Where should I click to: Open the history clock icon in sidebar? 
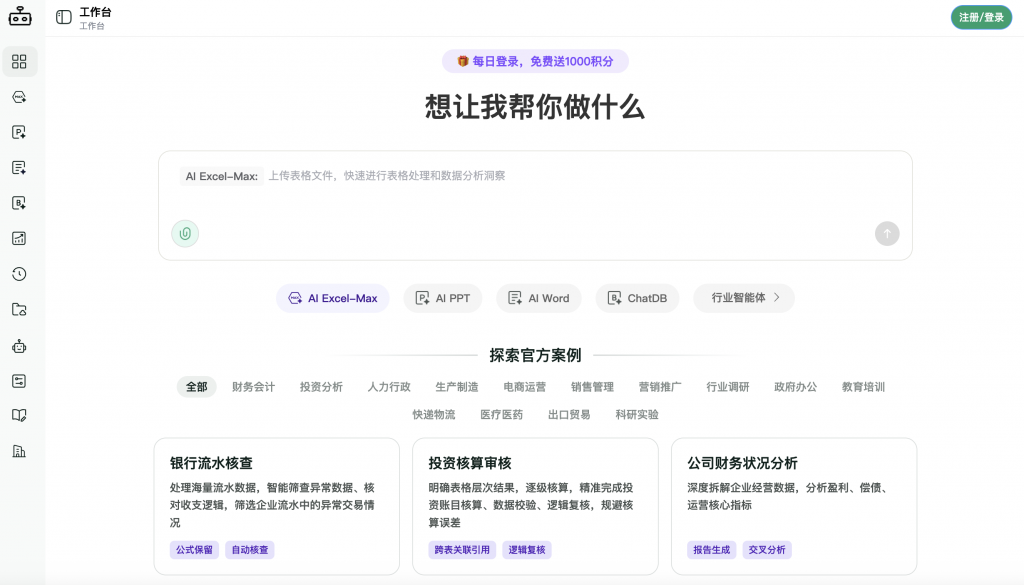click(20, 274)
